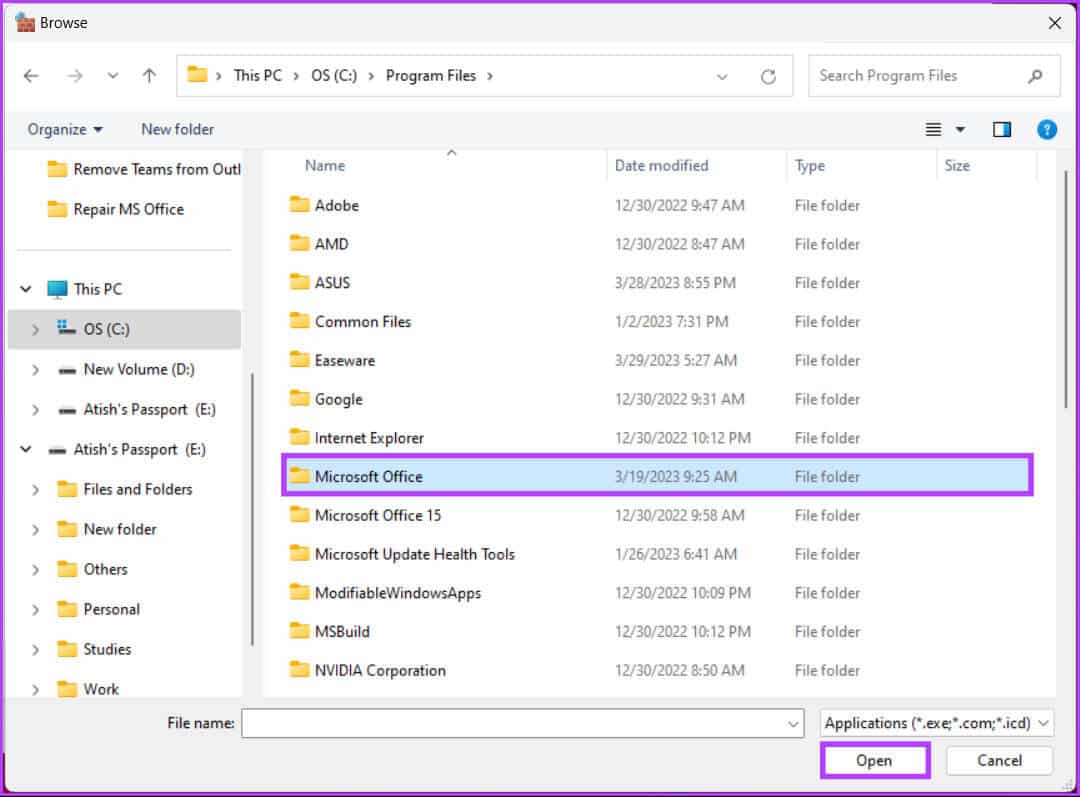Expand the Others folder node
The image size is (1080, 797).
[x=35, y=570]
